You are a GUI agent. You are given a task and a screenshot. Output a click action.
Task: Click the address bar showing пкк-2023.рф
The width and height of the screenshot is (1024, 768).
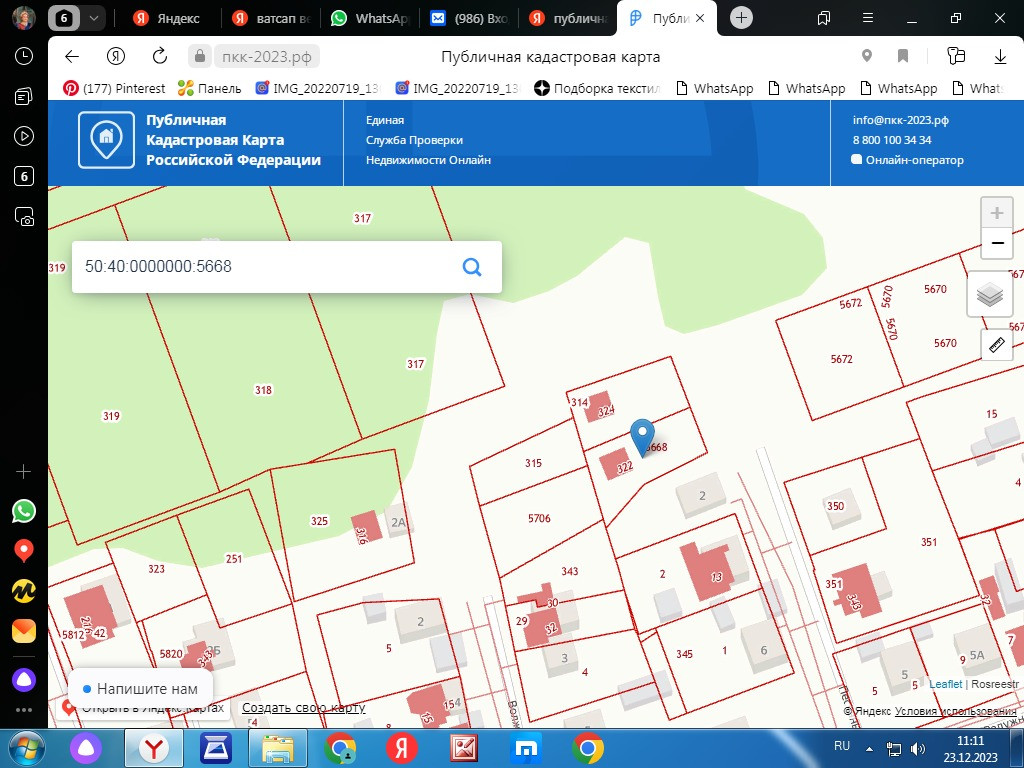266,57
